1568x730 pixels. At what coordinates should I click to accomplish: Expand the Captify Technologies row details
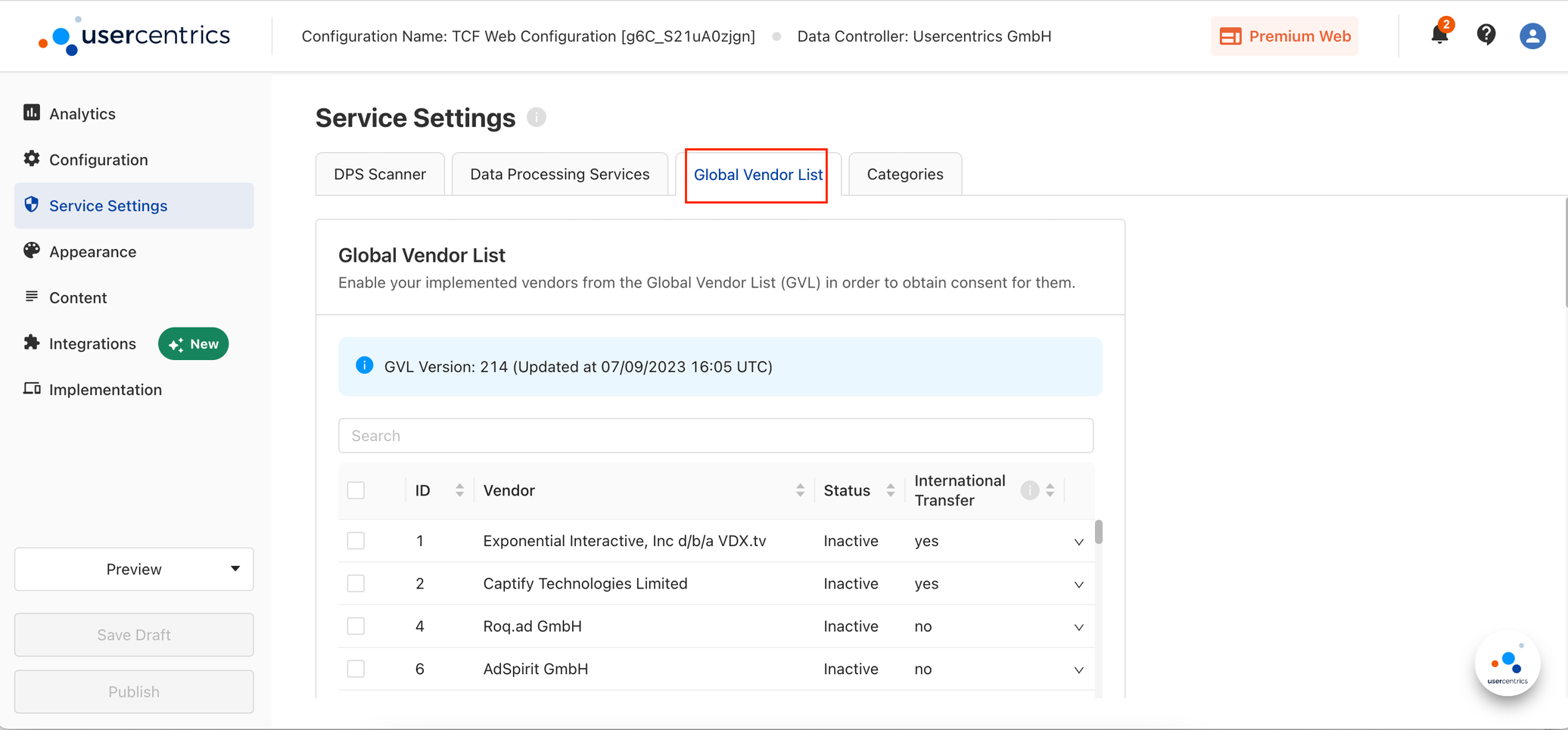click(1078, 584)
